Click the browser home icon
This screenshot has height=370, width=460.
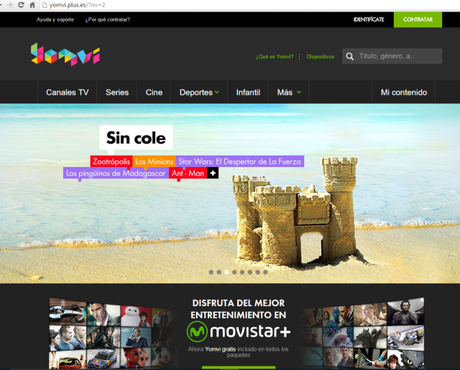(x=32, y=5)
